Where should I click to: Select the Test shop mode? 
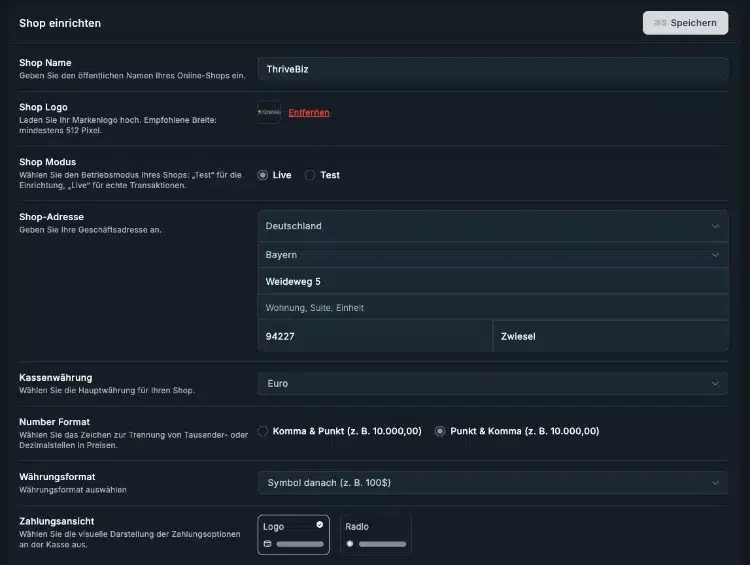point(310,175)
